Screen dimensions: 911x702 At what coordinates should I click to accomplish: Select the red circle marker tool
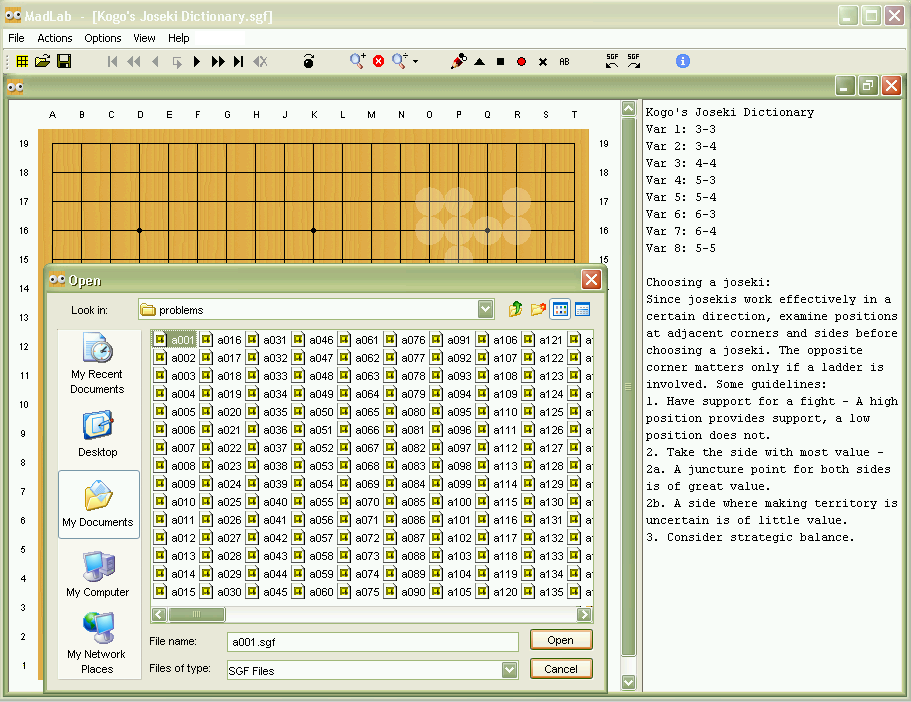(x=521, y=62)
